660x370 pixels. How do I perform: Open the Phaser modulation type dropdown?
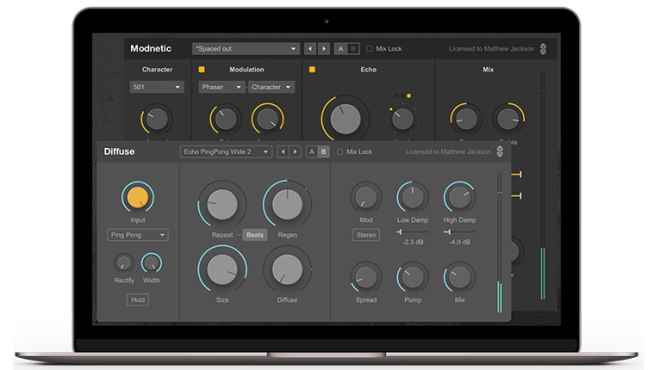[221, 87]
